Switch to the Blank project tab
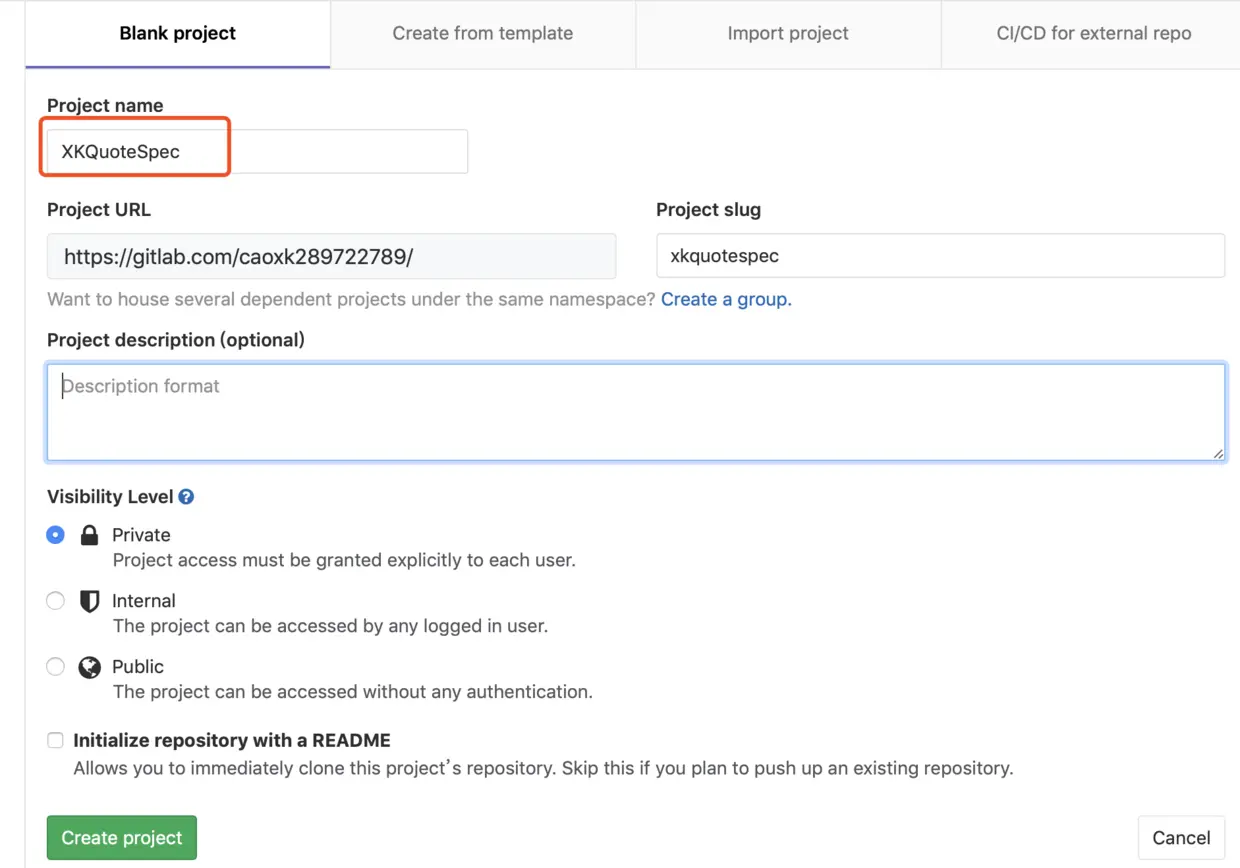1240x868 pixels. (178, 34)
